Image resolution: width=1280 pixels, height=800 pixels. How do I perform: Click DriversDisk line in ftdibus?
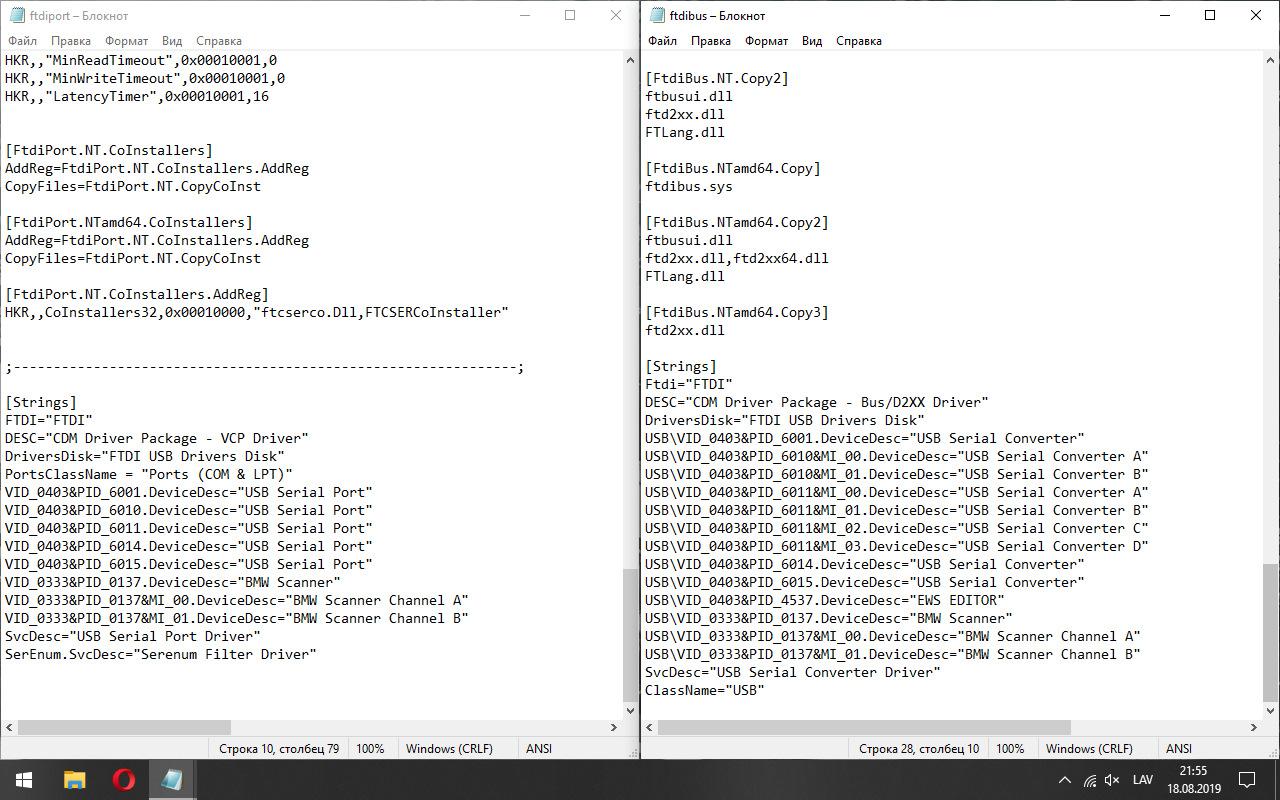point(785,420)
